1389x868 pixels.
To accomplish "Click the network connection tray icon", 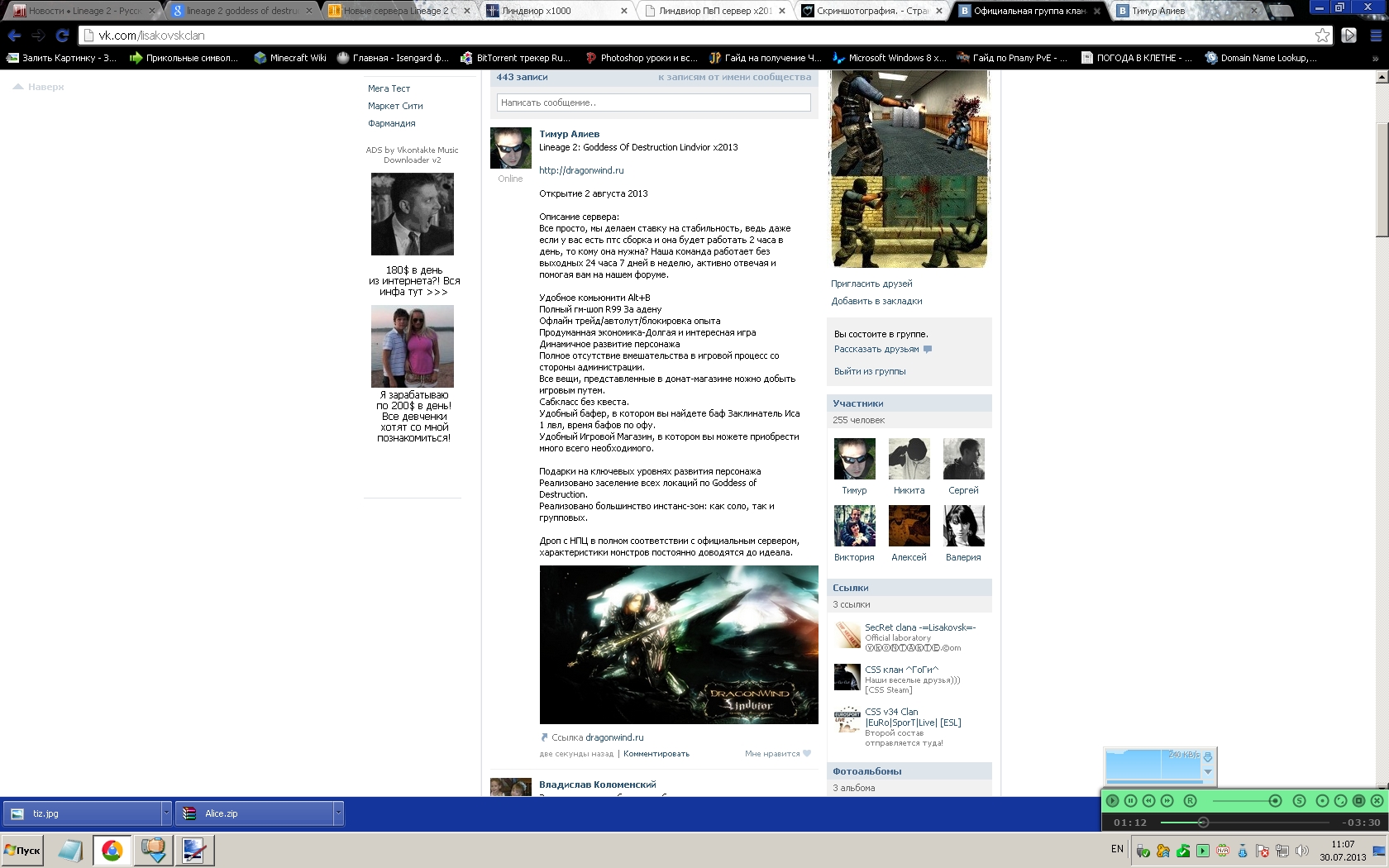I will tap(1282, 851).
